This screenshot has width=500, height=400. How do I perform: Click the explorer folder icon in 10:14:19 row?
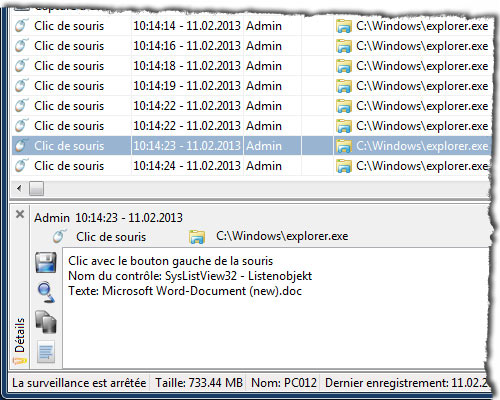344,86
